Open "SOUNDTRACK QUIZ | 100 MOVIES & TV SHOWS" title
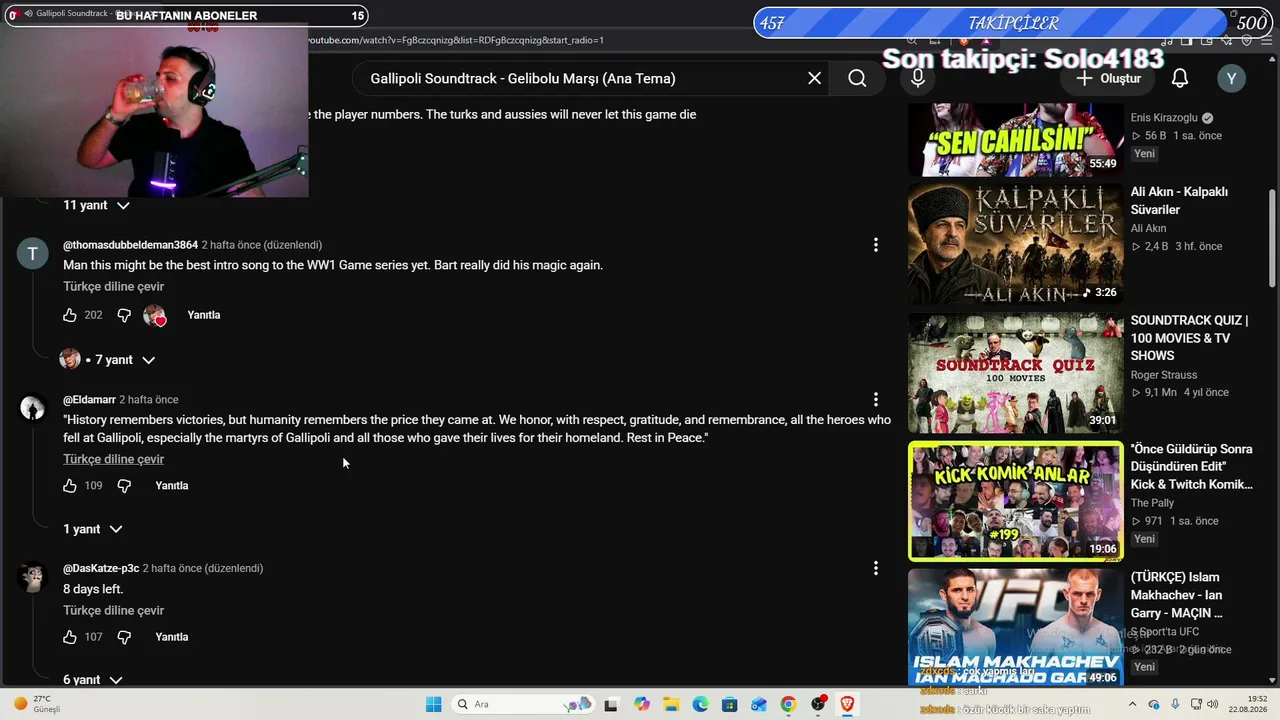 (1190, 338)
